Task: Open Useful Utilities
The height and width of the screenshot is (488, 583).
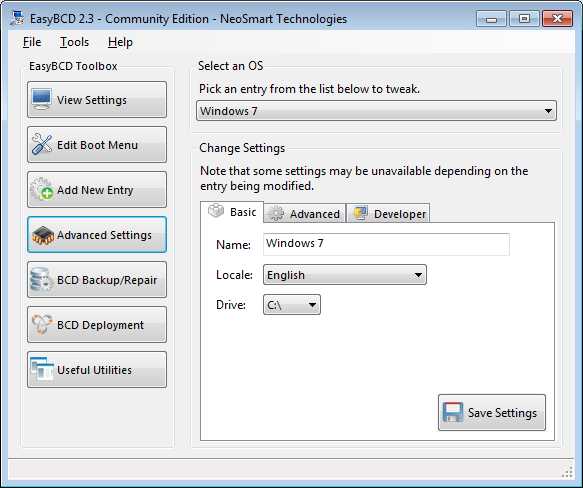Action: [97, 370]
